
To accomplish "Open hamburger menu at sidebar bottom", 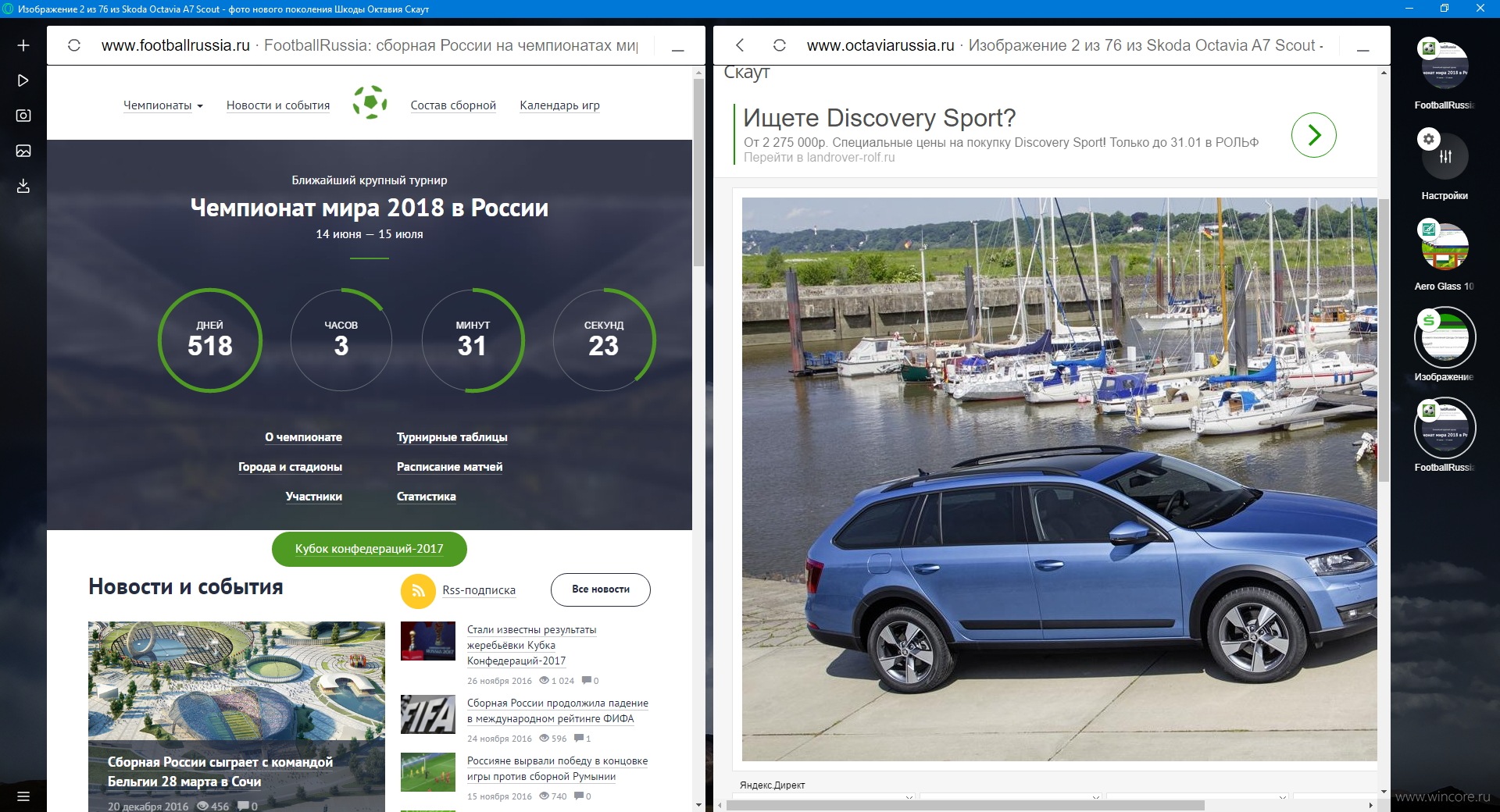I will click(x=23, y=796).
